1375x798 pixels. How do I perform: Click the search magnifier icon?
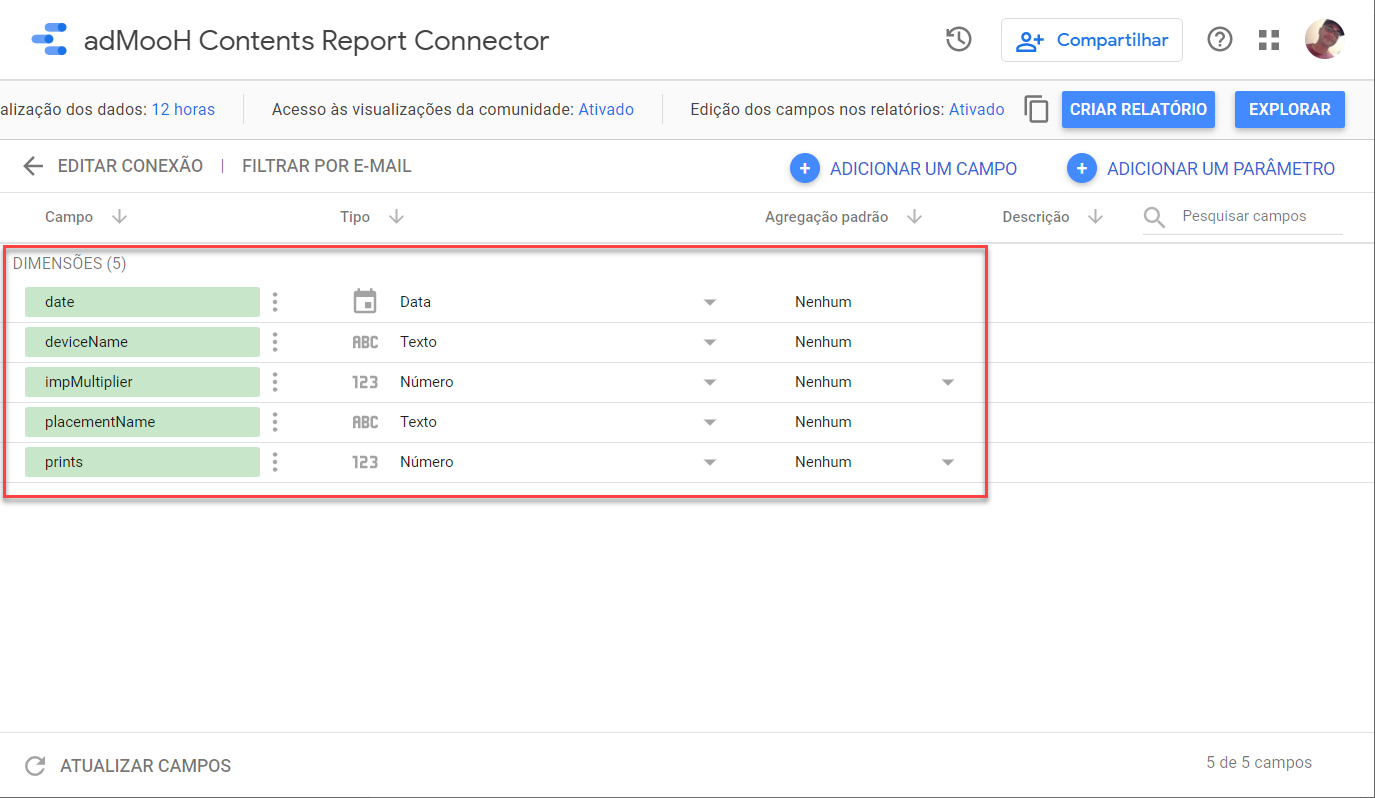pos(1155,217)
